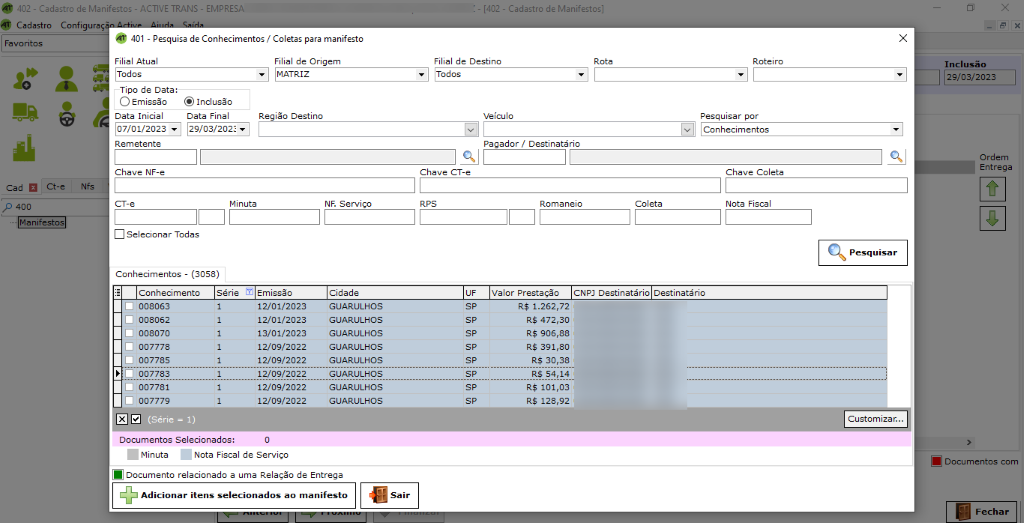Remove the Série filter with the X icon
The width and height of the screenshot is (1024, 523).
[x=122, y=419]
